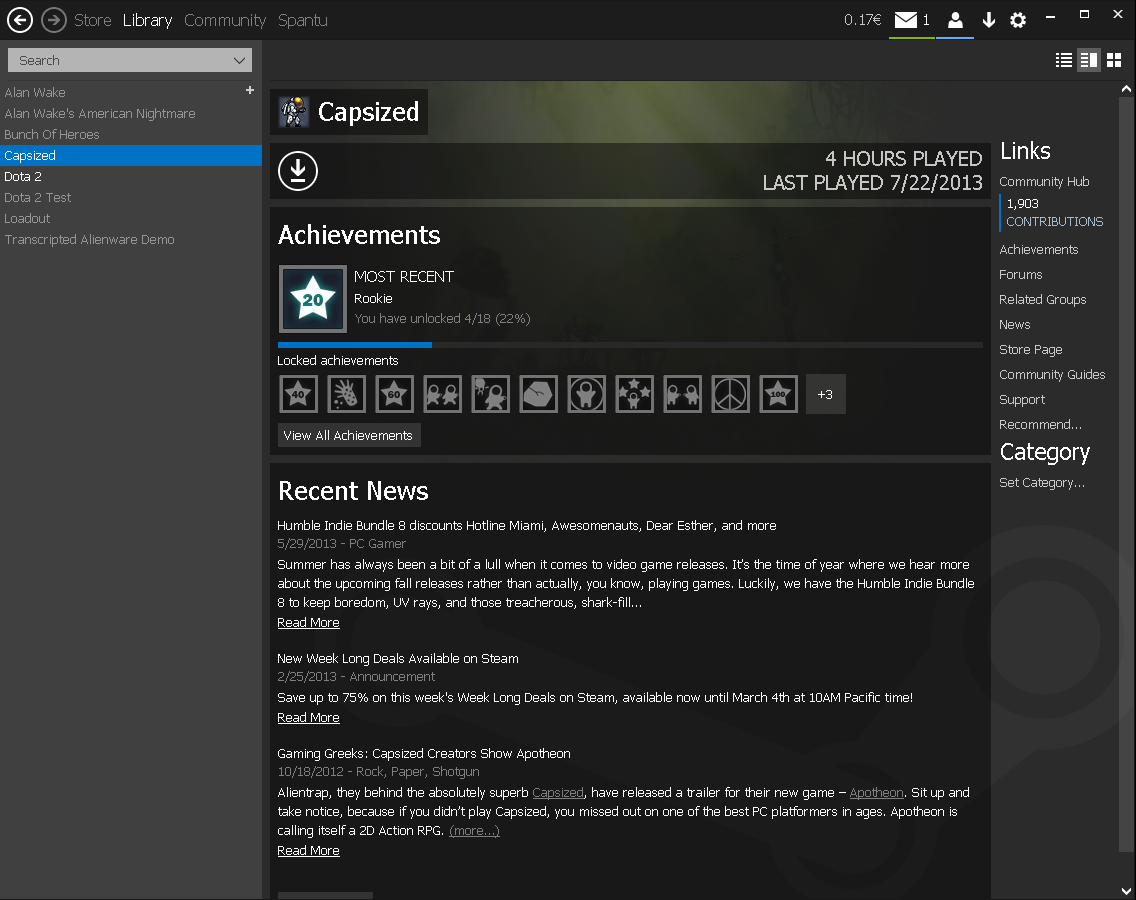This screenshot has width=1136, height=900.
Task: Click the scrollbar down arrow
Action: click(x=1126, y=891)
